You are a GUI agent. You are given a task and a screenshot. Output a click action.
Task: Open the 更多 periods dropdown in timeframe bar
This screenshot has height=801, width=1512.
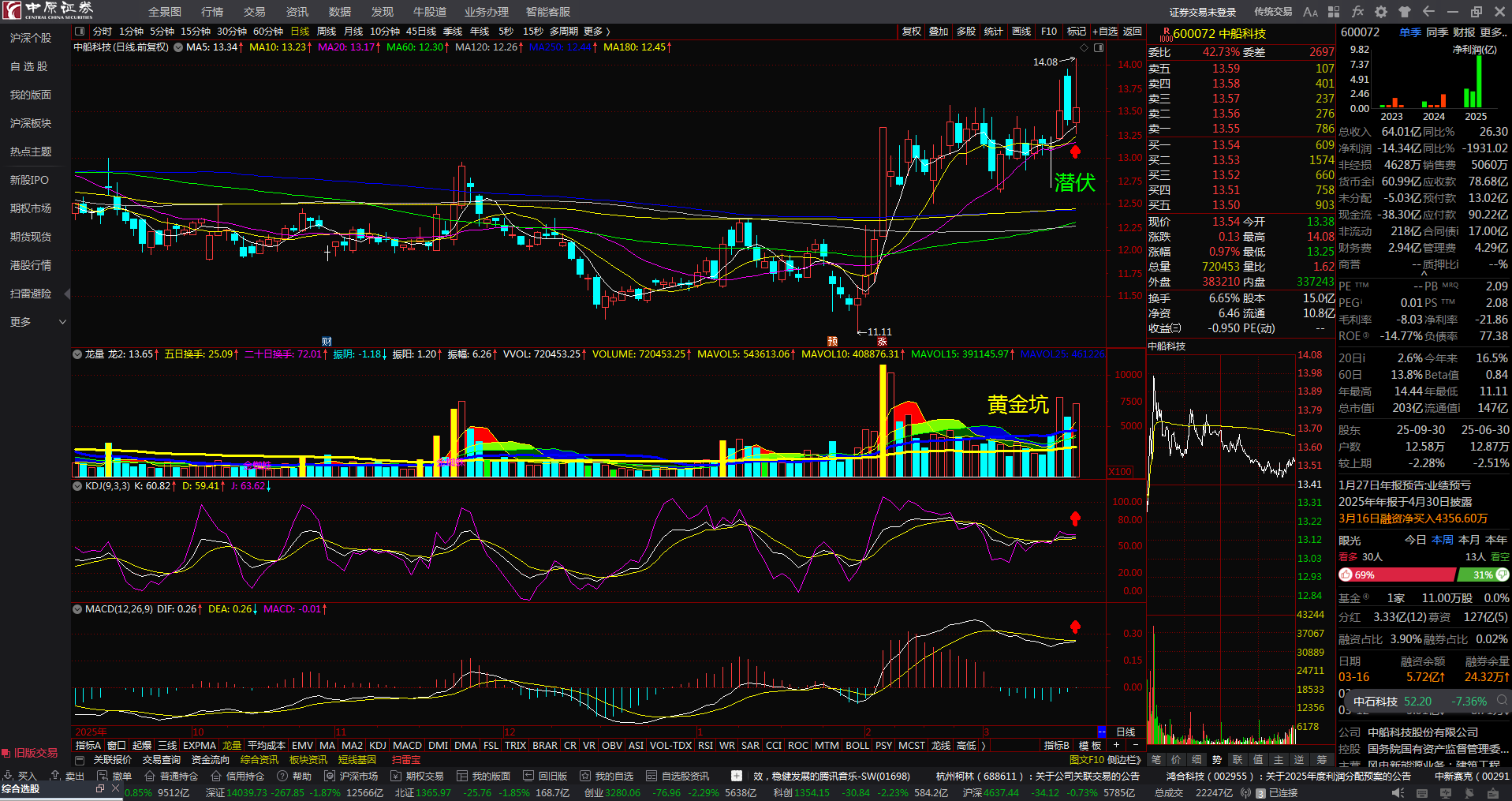[x=596, y=32]
